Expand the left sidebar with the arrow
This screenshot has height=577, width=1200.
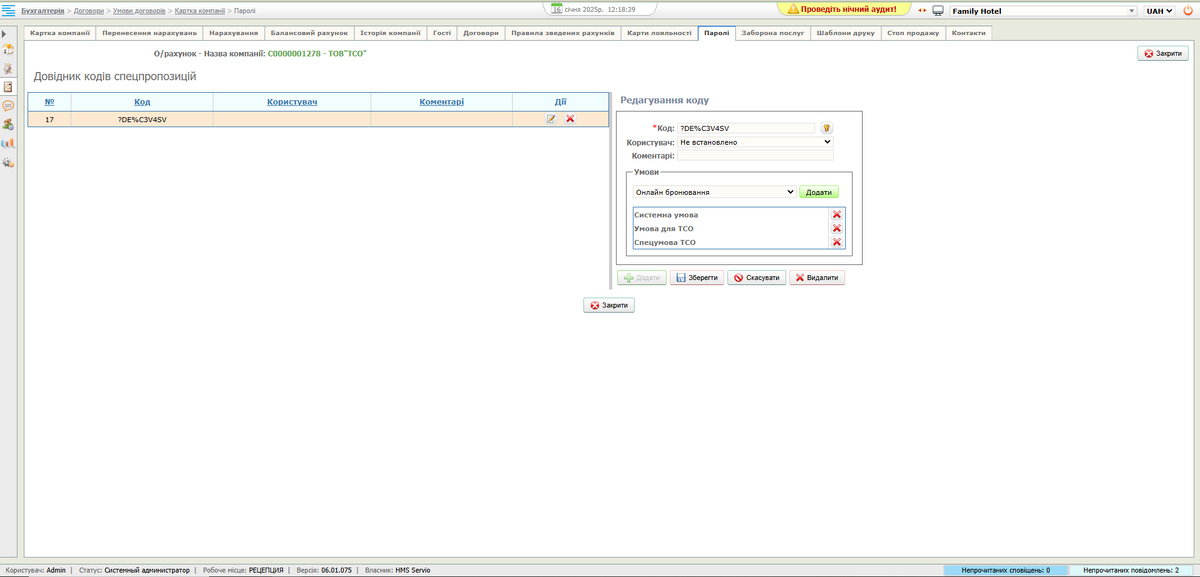click(x=6, y=33)
